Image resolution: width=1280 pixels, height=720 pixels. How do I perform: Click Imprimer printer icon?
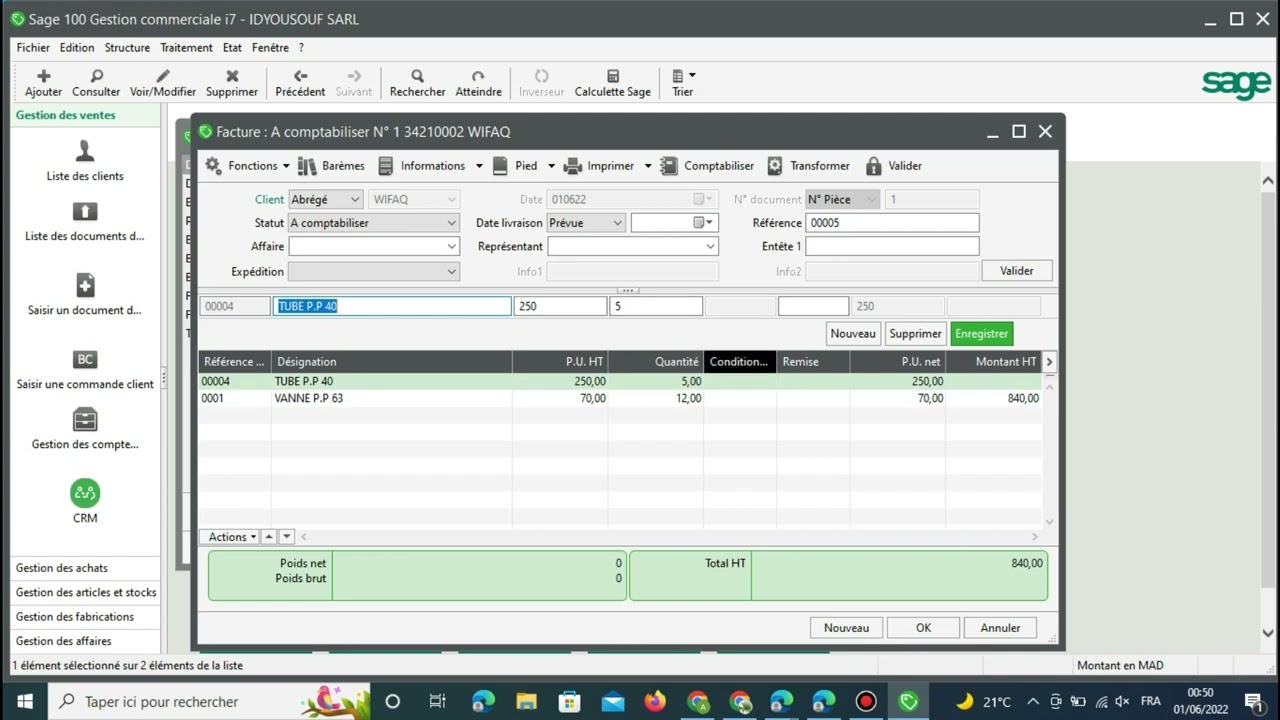573,166
